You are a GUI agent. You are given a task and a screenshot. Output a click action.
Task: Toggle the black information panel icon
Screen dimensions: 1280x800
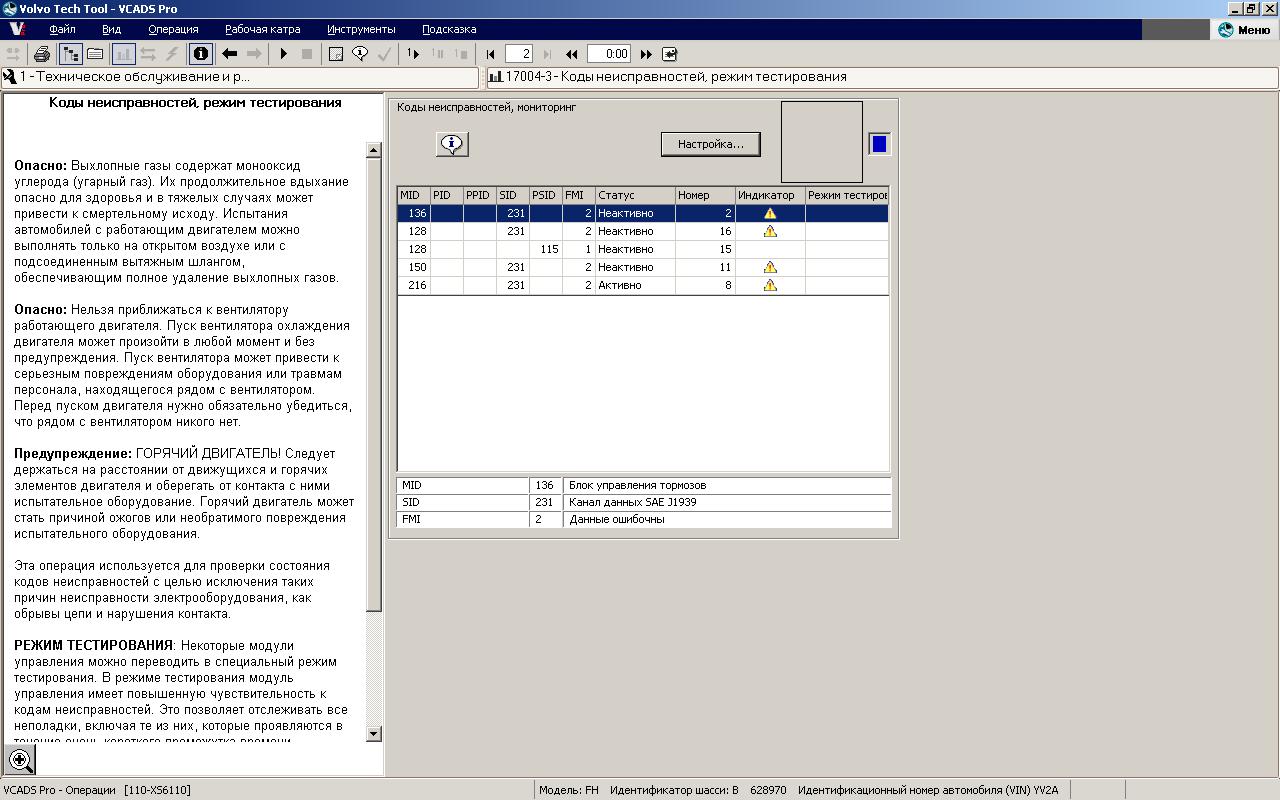pyautogui.click(x=200, y=54)
